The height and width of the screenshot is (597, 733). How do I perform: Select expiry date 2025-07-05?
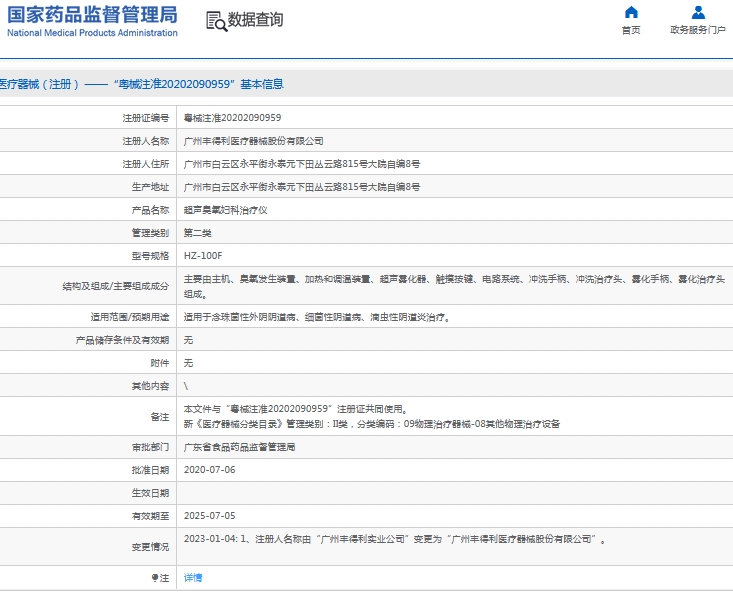pyautogui.click(x=209, y=516)
